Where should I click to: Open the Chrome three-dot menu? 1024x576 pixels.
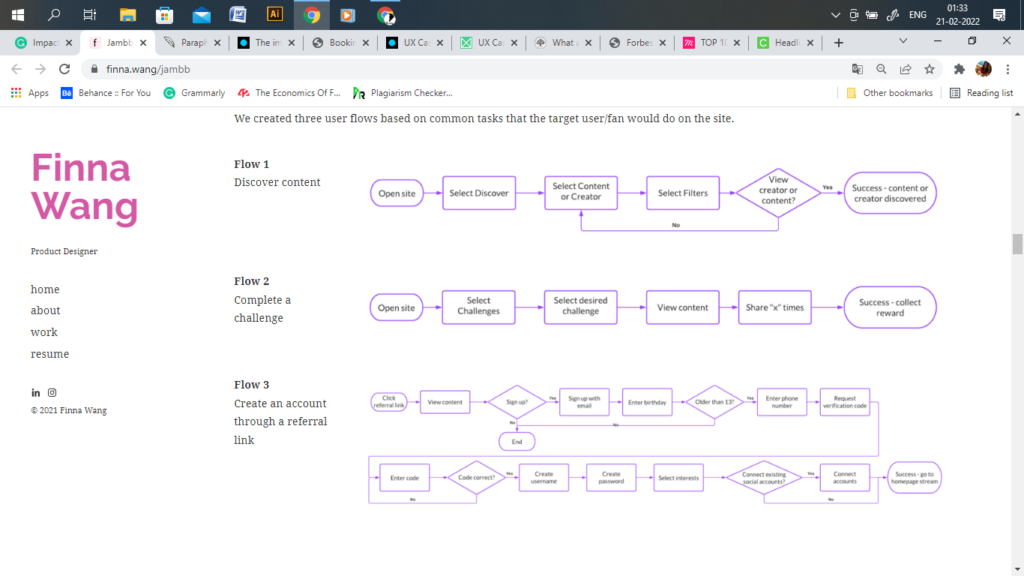click(x=1007, y=69)
